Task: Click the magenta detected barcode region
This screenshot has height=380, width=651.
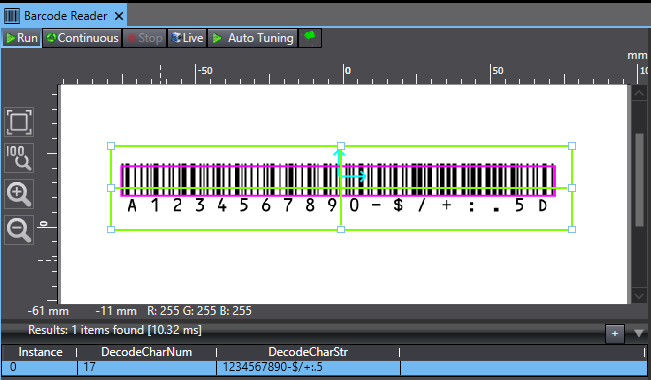Action: pyautogui.click(x=338, y=180)
